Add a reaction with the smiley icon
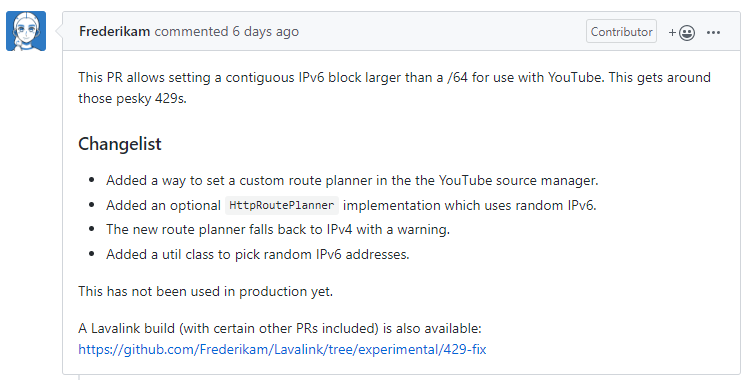This screenshot has height=380, width=747. tap(686, 32)
